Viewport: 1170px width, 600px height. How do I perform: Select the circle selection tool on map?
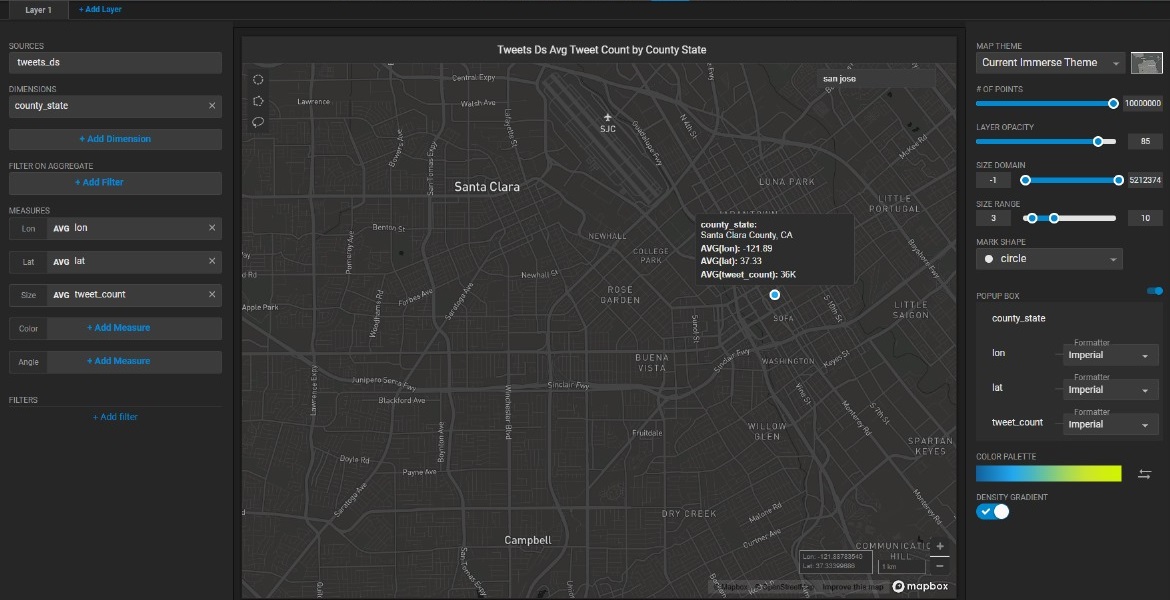tap(258, 79)
